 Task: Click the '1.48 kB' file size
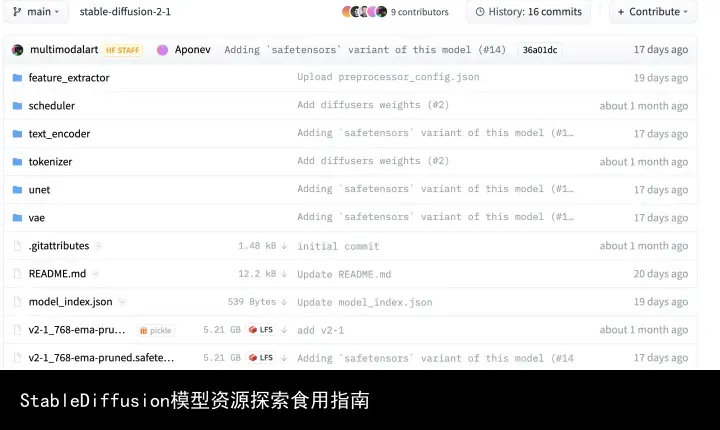pos(257,246)
